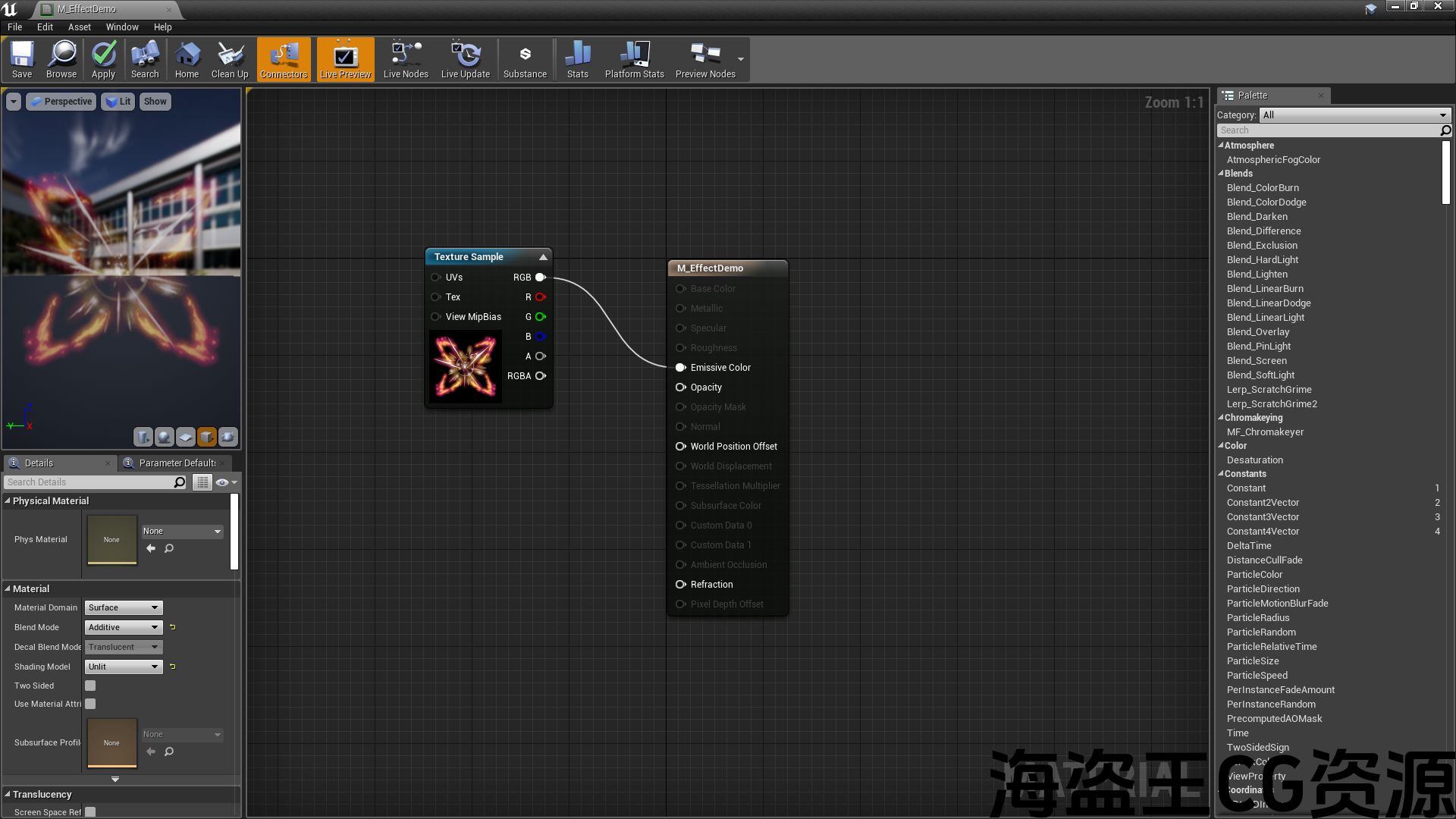The height and width of the screenshot is (819, 1456).
Task: Click the Apply checkmark icon
Action: pos(103,59)
